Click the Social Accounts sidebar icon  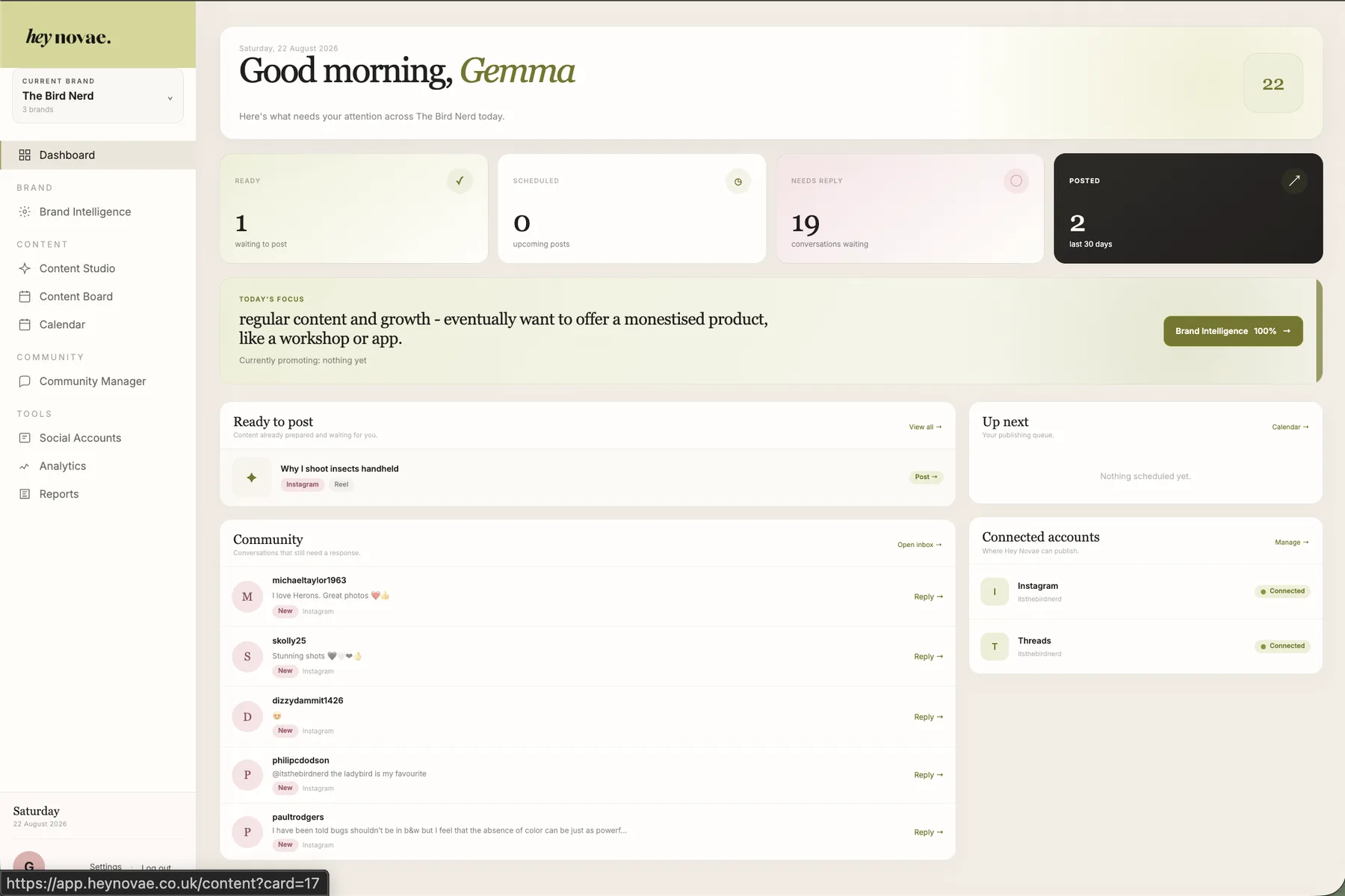(25, 438)
